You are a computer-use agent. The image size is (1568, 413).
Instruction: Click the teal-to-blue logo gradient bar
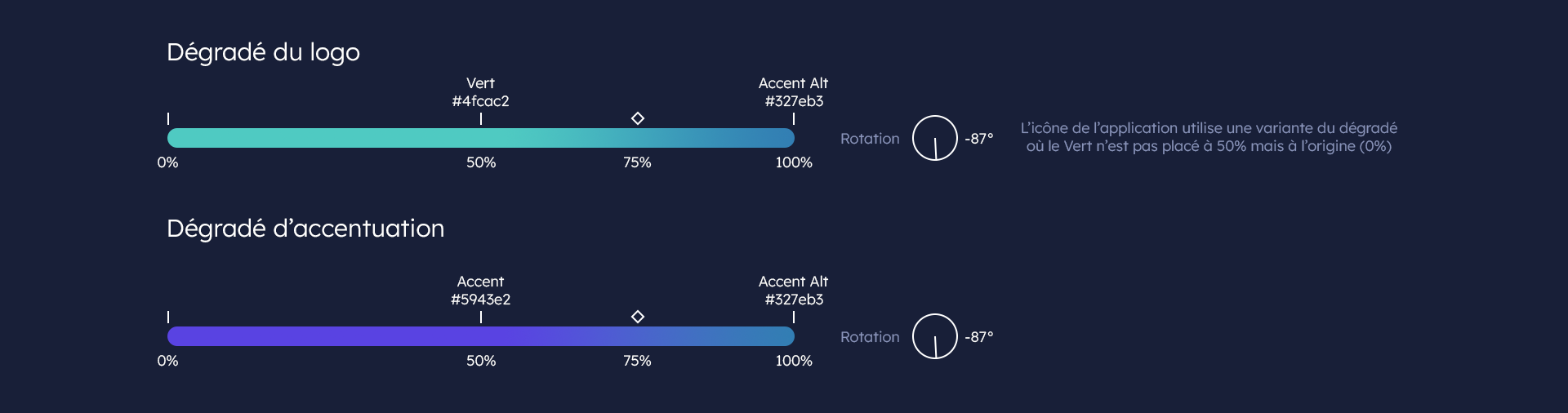click(x=481, y=138)
